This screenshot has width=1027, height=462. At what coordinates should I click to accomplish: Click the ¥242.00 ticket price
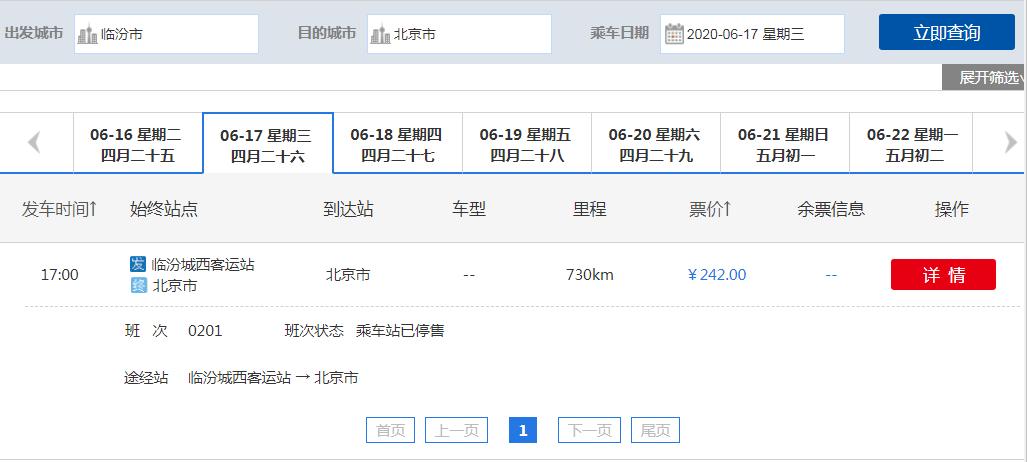click(x=717, y=275)
